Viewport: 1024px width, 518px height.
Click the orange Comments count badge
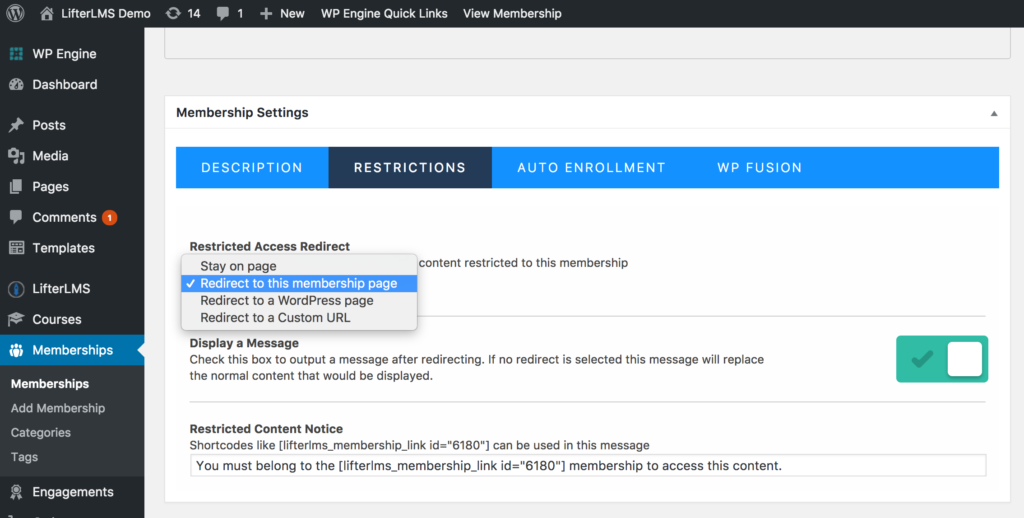tap(110, 218)
